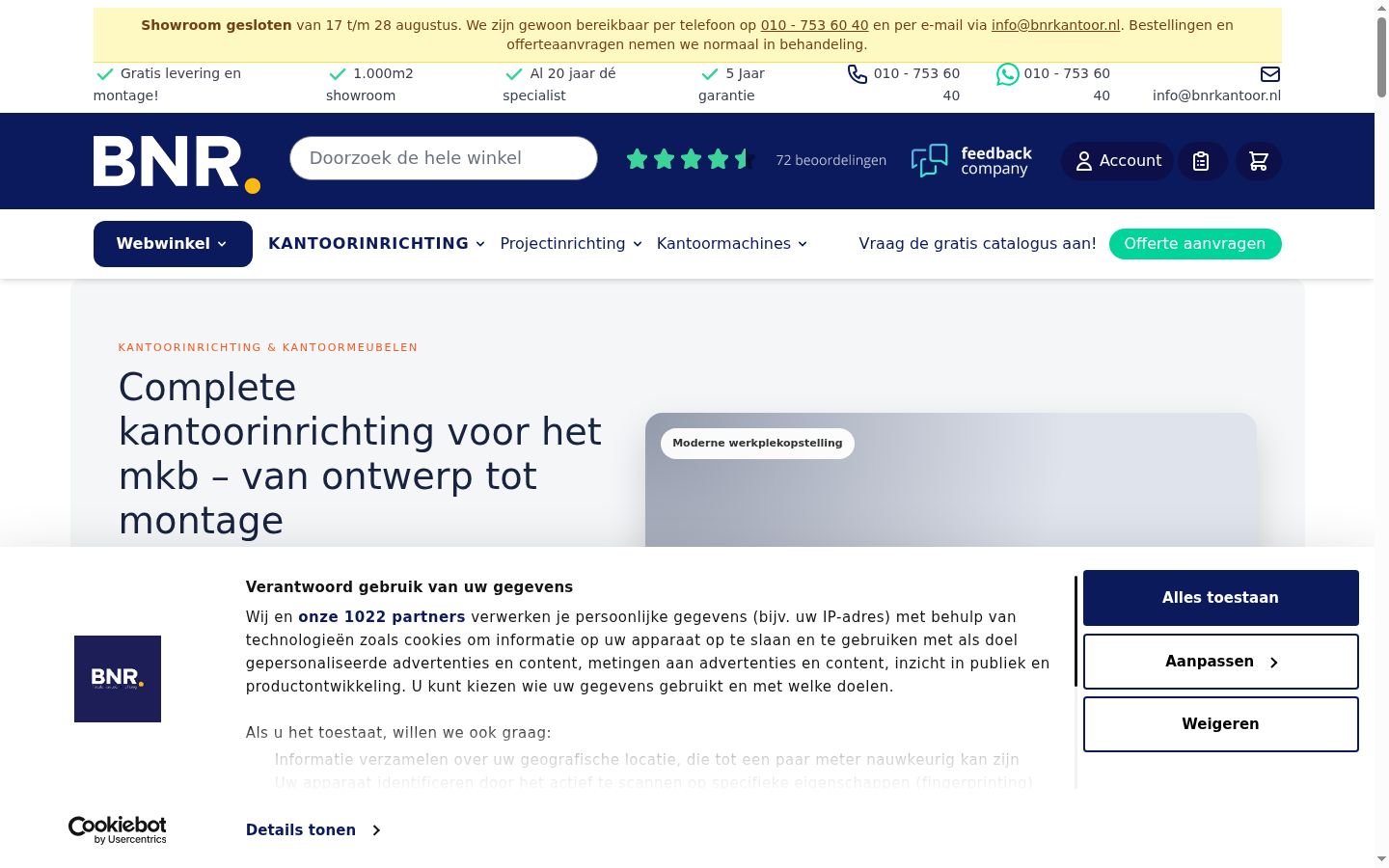Click the Offerte aanvragen button
Viewport: 1389px width, 868px height.
pos(1195,244)
